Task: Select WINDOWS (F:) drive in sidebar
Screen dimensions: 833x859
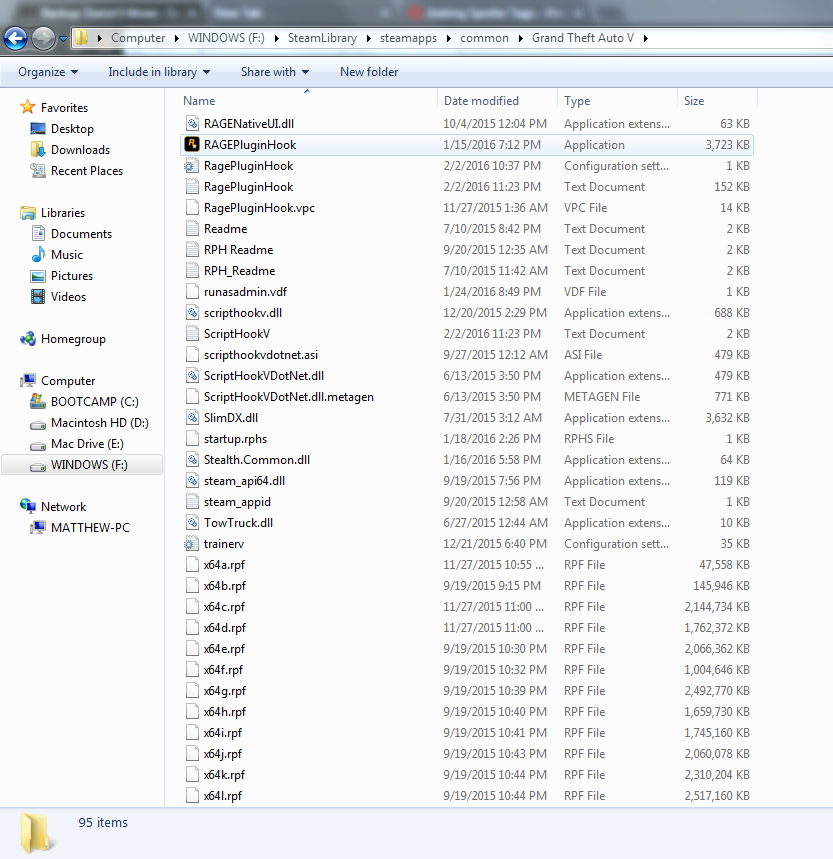Action: [x=82, y=465]
